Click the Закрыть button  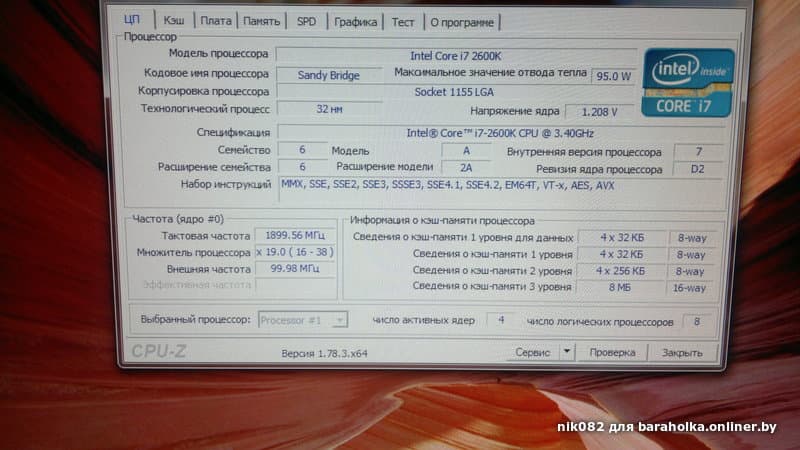(682, 353)
